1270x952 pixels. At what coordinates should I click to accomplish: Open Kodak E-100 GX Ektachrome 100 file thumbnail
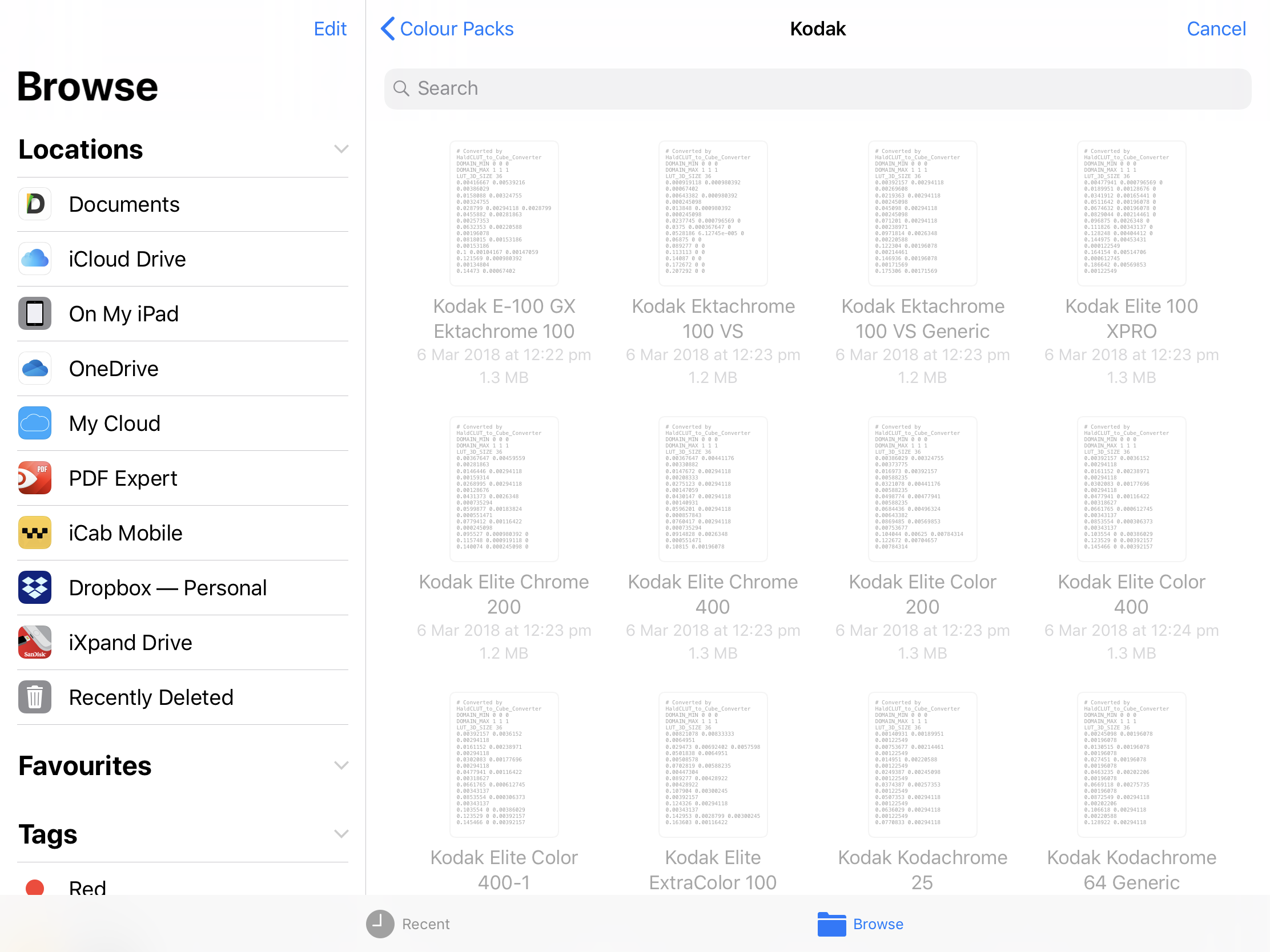tap(504, 213)
